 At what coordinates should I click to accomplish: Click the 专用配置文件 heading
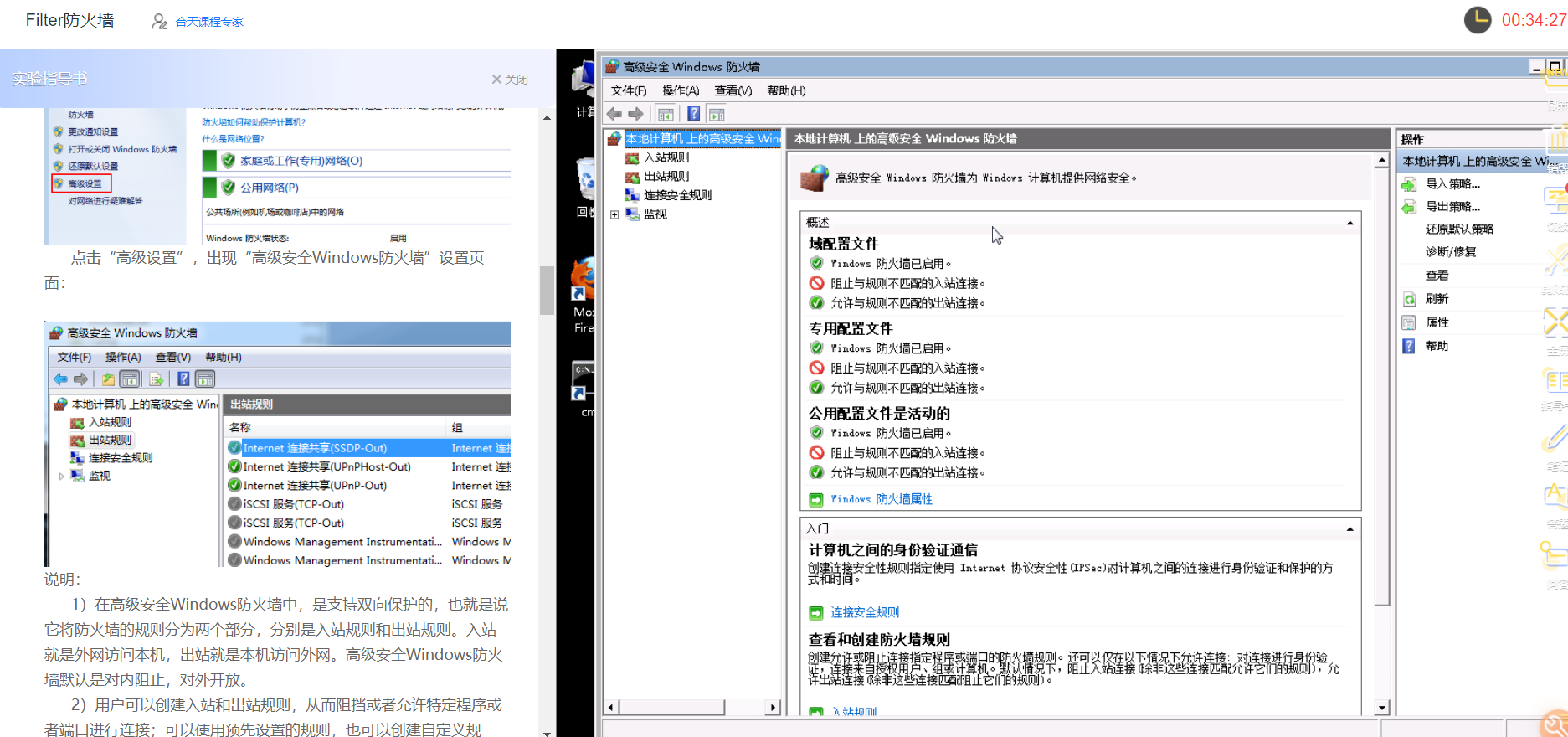[851, 328]
